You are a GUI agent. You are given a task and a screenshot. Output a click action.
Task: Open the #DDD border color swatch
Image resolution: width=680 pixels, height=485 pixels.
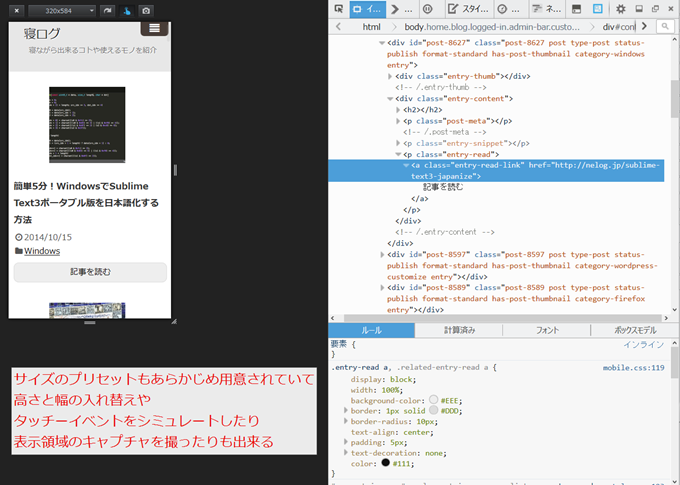point(433,410)
